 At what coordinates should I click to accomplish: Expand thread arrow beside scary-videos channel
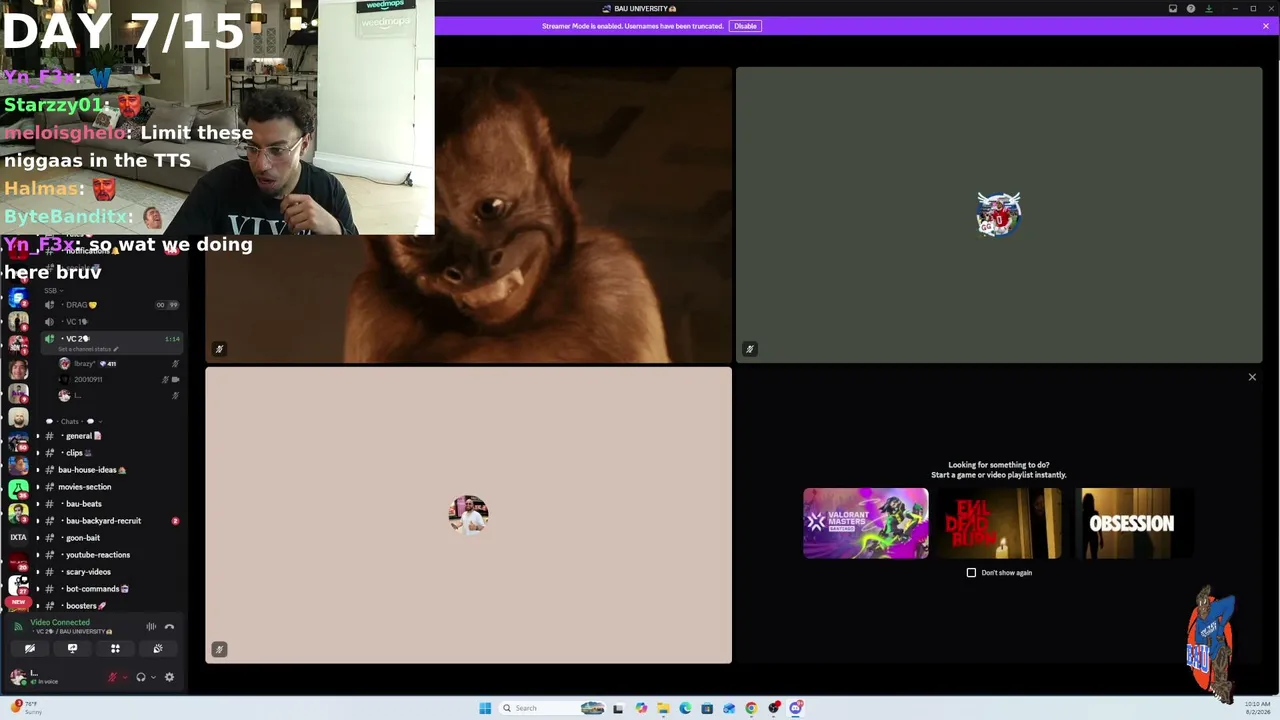(38, 572)
